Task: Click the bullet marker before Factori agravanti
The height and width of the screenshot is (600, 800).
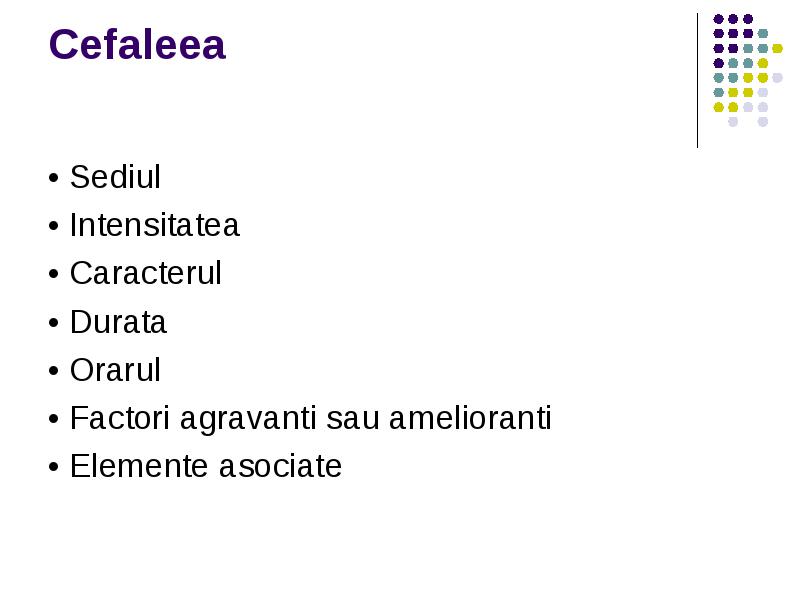Action: tap(54, 419)
